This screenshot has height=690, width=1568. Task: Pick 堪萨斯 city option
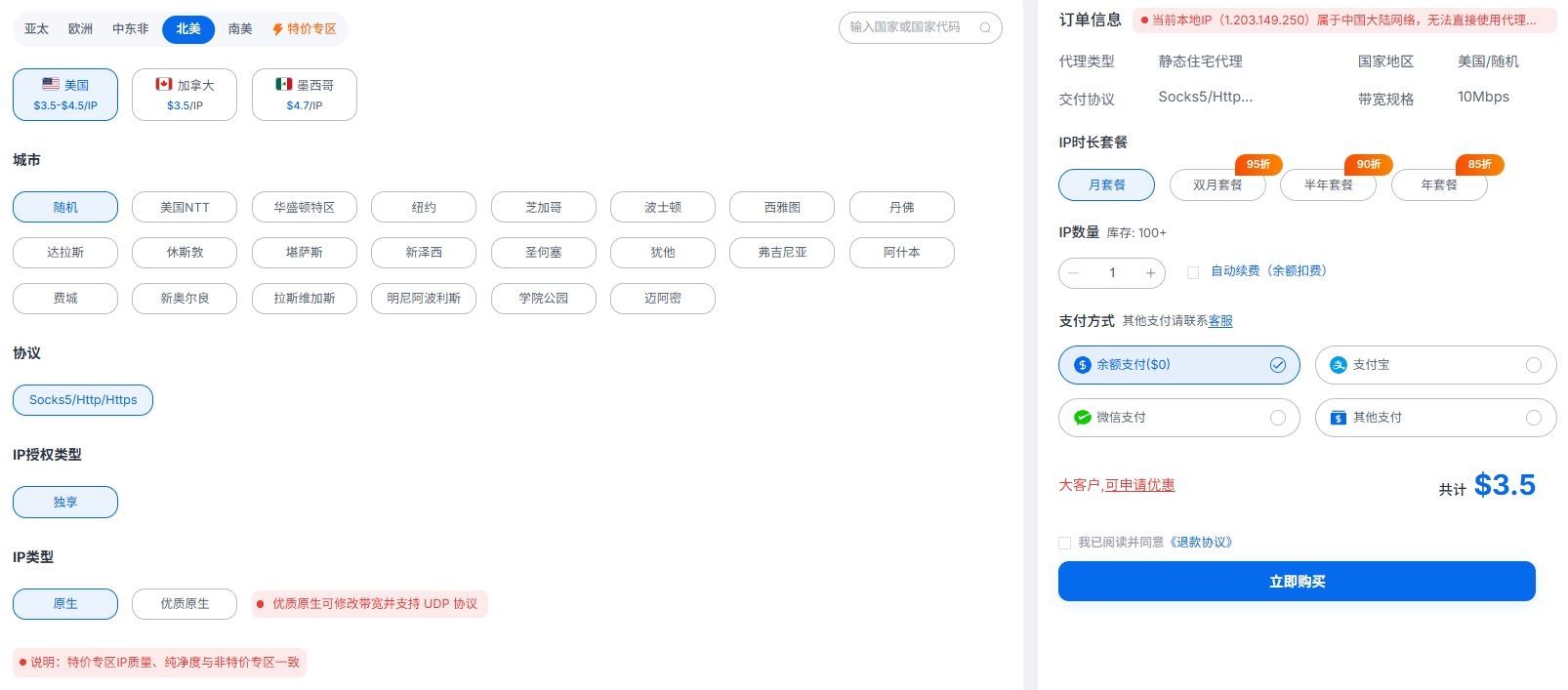click(305, 253)
